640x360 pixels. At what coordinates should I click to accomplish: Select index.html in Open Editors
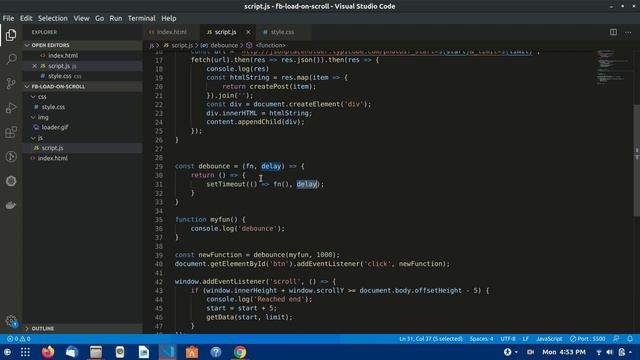click(x=63, y=56)
